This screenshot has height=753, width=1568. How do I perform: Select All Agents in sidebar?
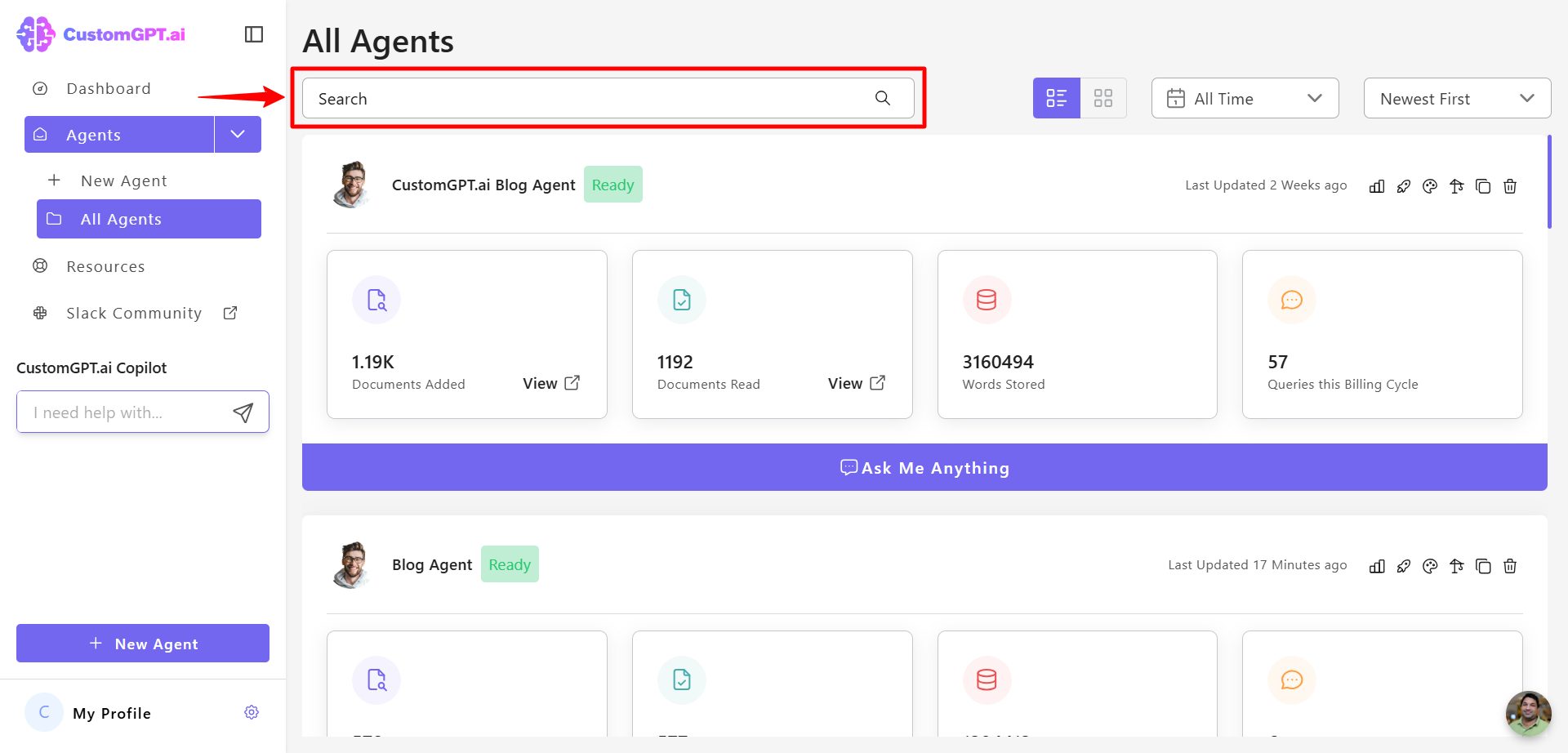[149, 219]
